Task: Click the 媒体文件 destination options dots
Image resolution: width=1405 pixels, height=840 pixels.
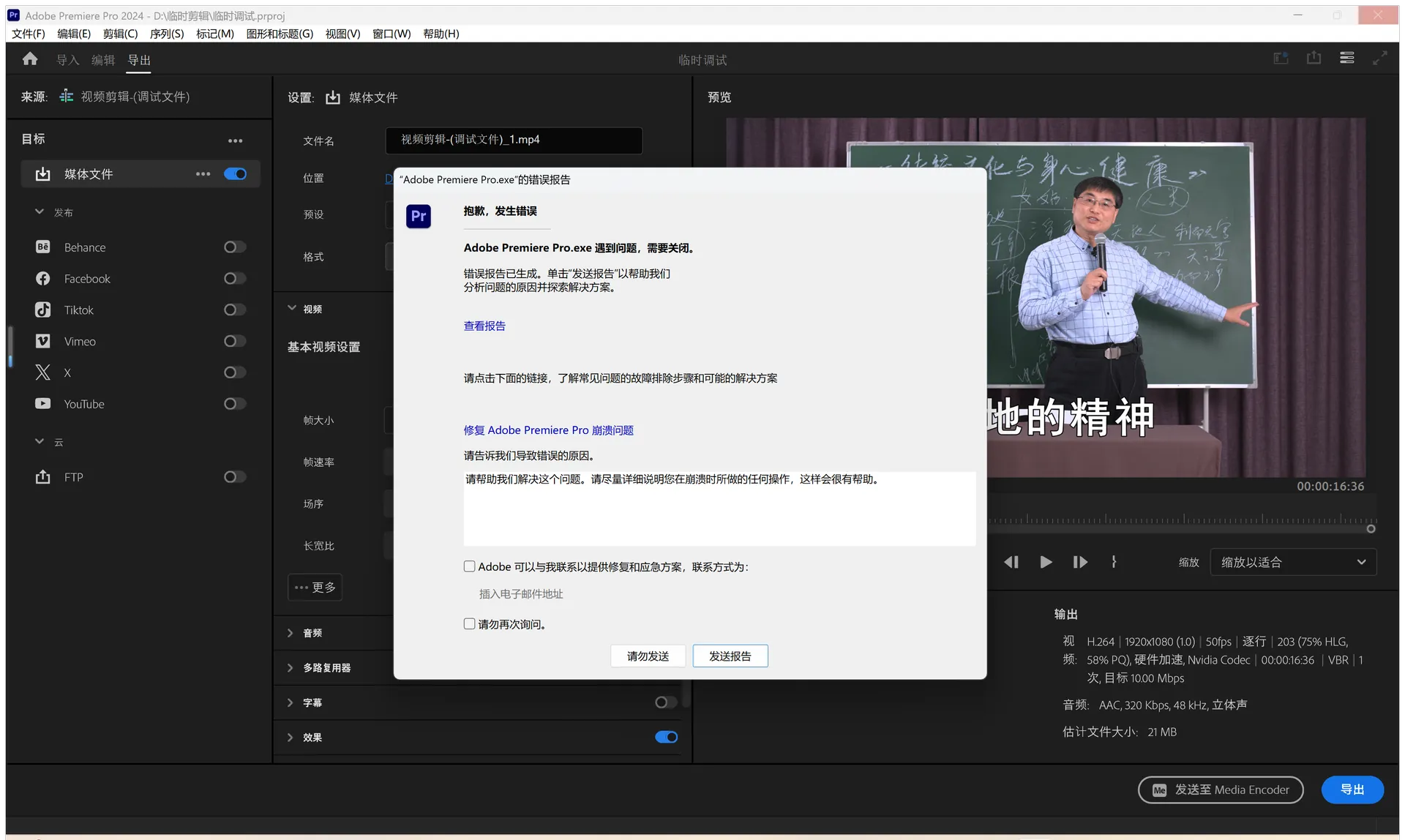Action: 203,174
